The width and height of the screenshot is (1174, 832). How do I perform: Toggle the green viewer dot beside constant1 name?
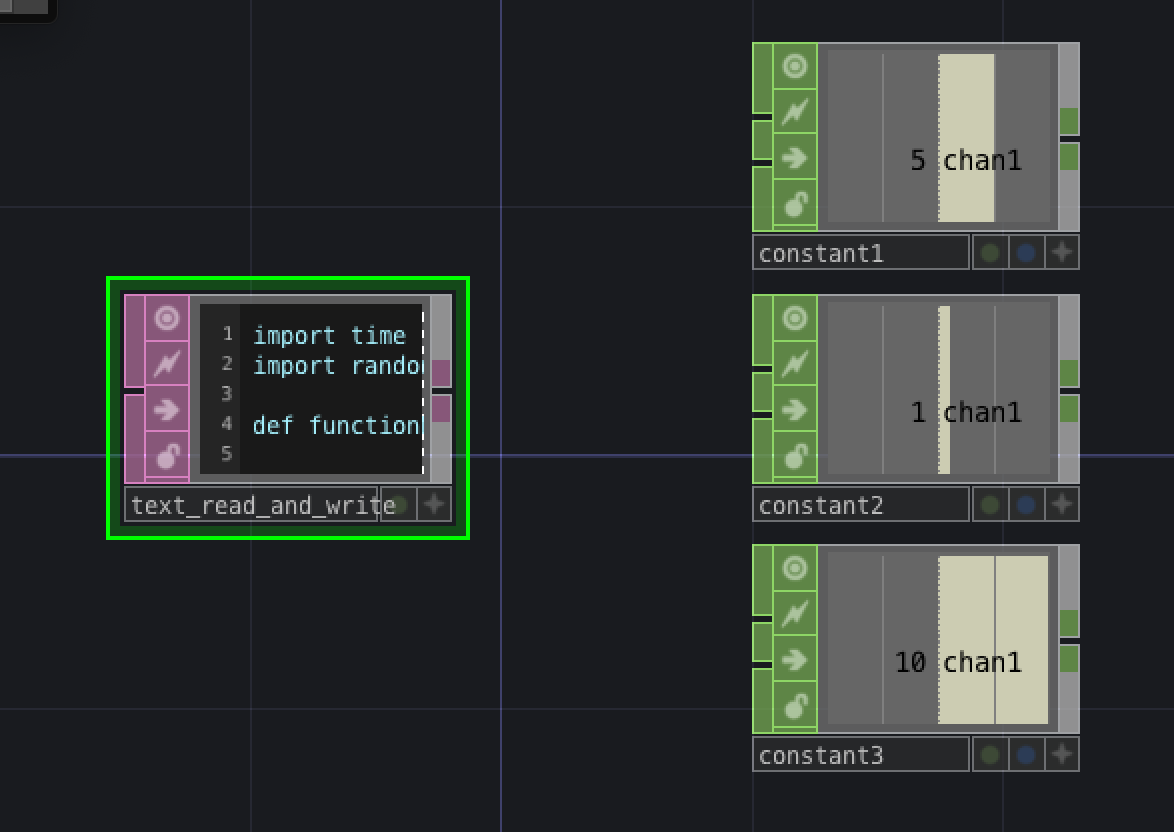(x=989, y=253)
